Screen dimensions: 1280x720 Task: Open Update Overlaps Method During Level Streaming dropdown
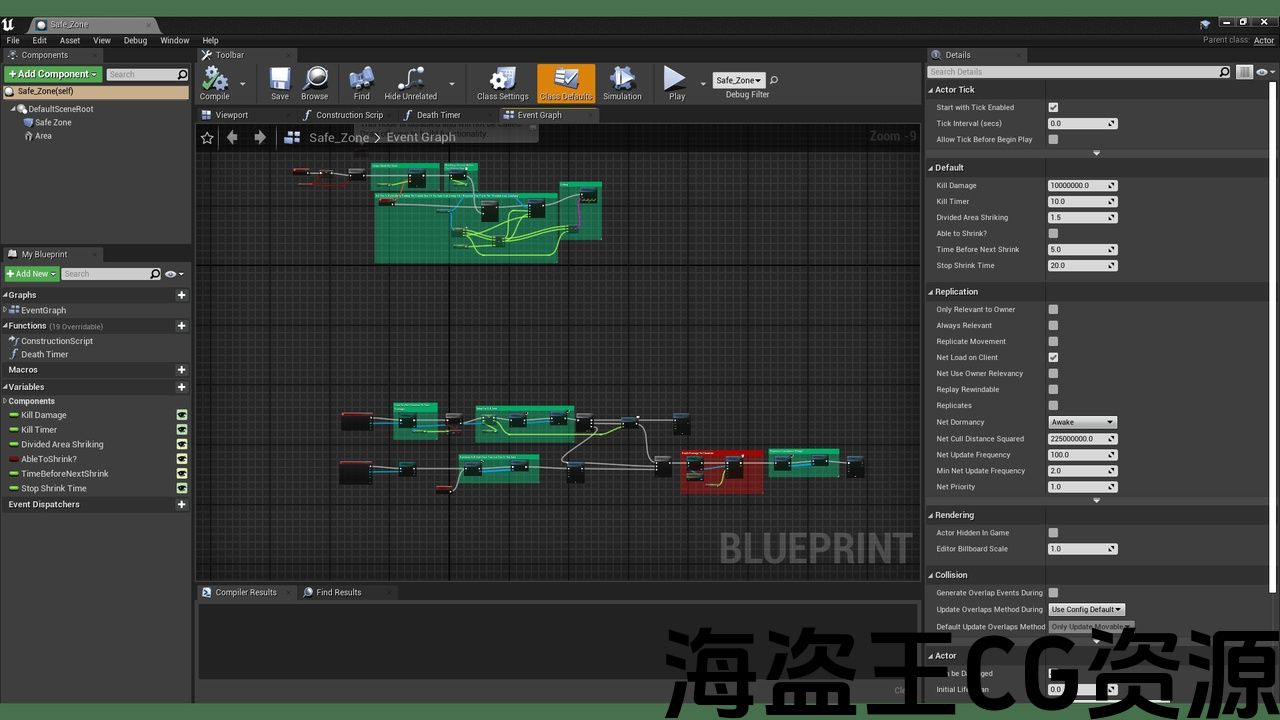click(x=1087, y=609)
